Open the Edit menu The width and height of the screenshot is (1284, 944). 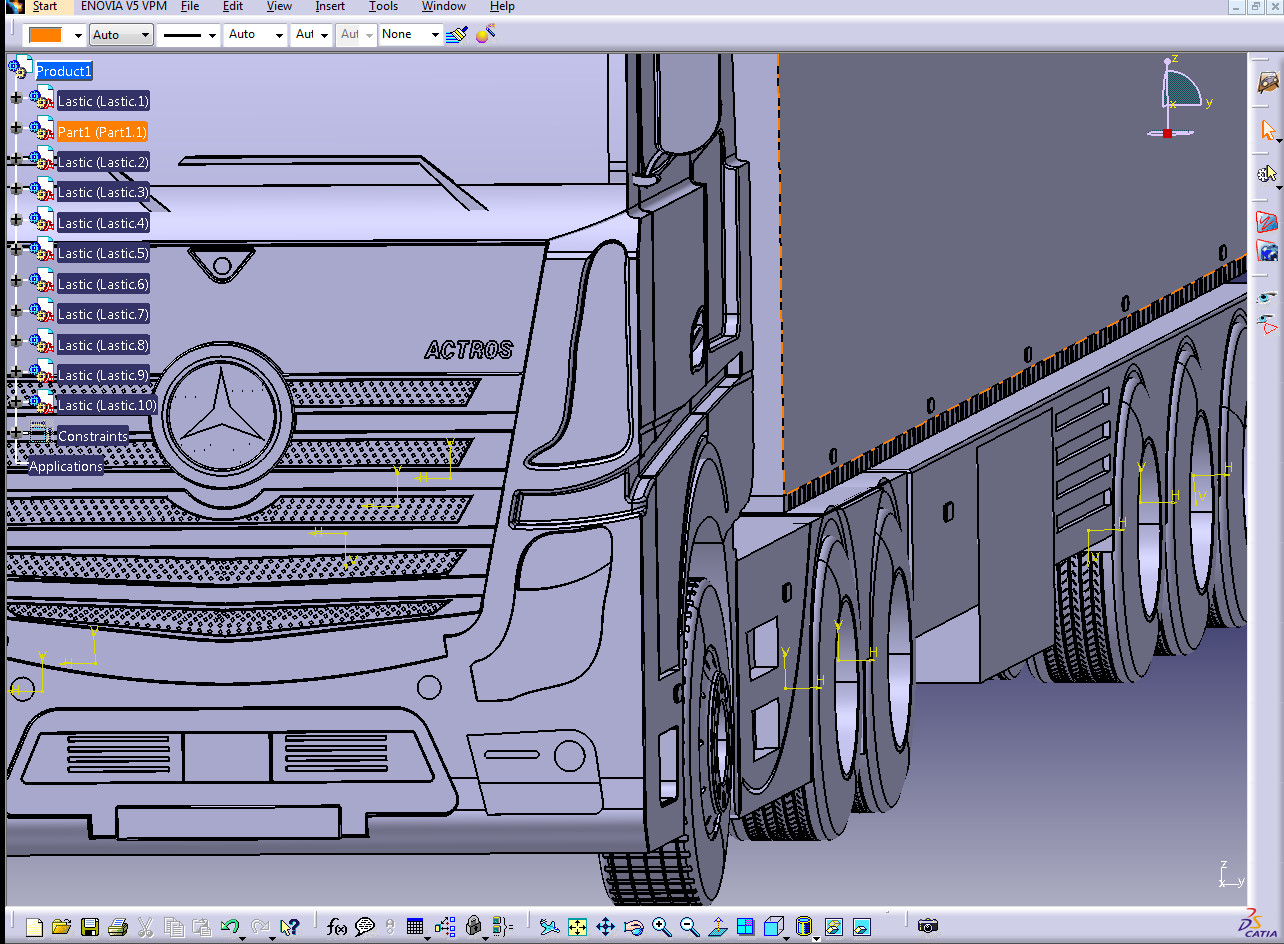tap(233, 6)
